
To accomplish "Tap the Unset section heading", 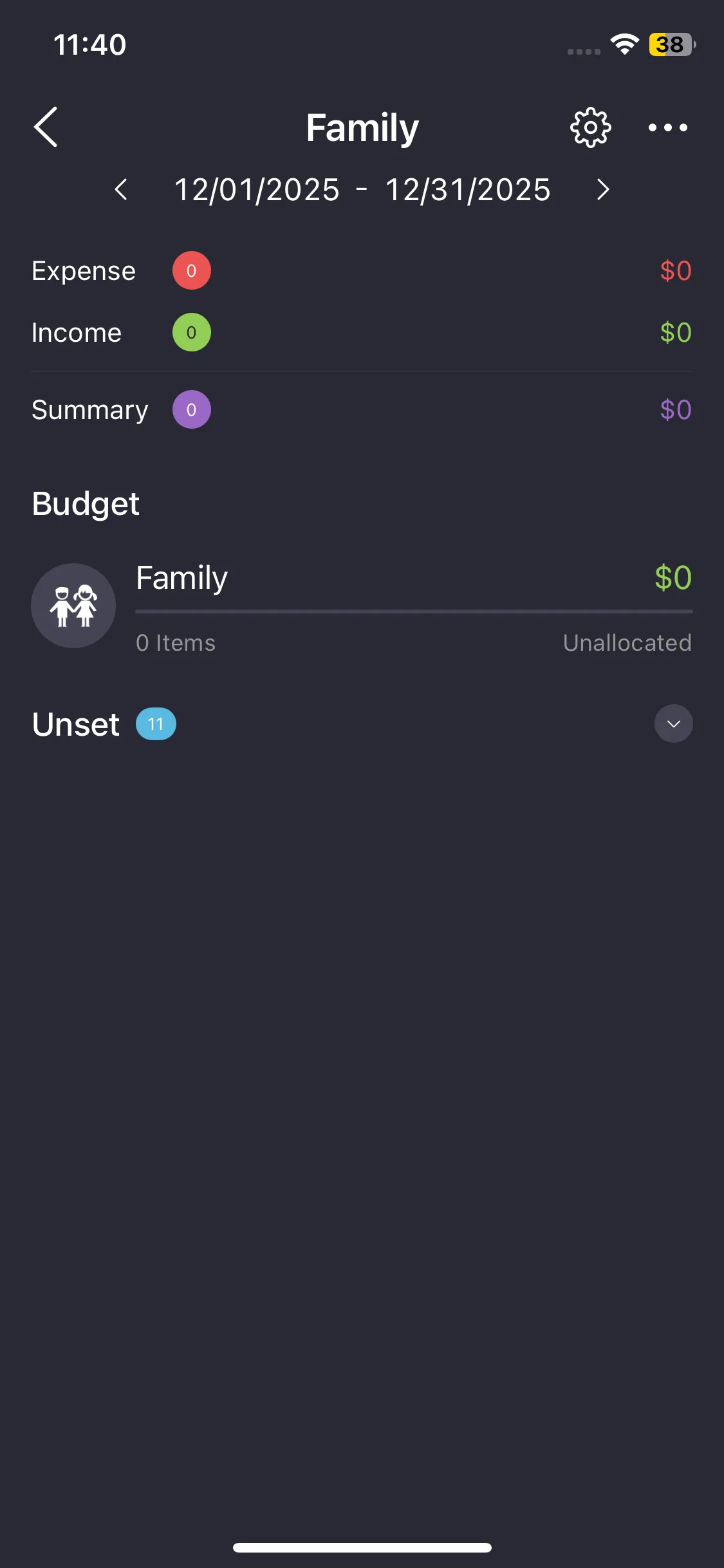I will (76, 724).
